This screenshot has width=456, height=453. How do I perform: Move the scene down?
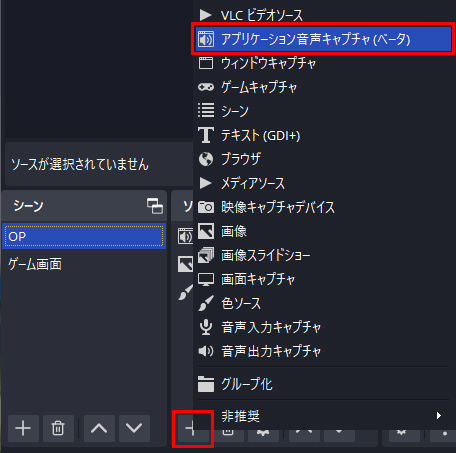[134, 428]
